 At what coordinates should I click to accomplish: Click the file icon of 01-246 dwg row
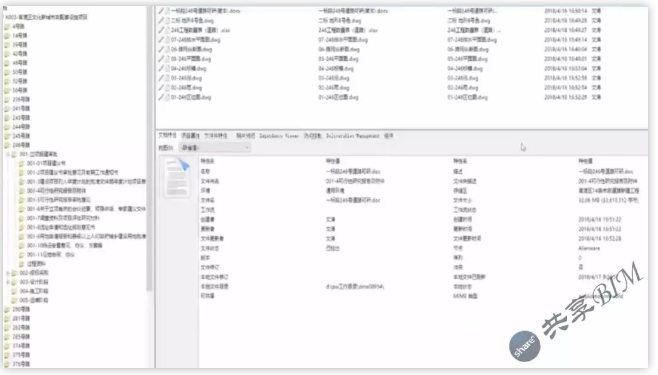(x=167, y=98)
